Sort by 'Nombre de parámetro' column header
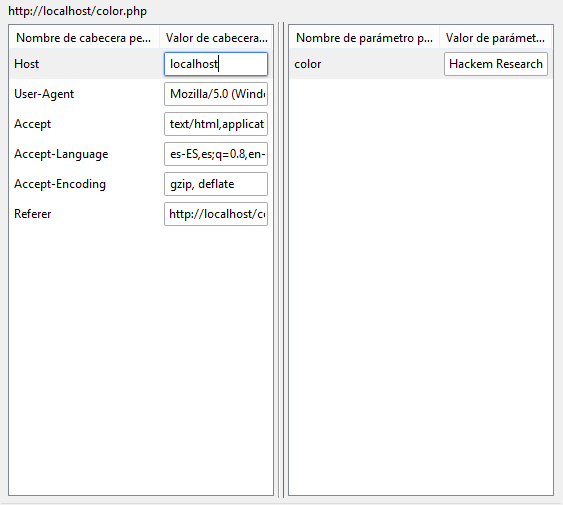Screen dimensions: 563x505 [364, 38]
